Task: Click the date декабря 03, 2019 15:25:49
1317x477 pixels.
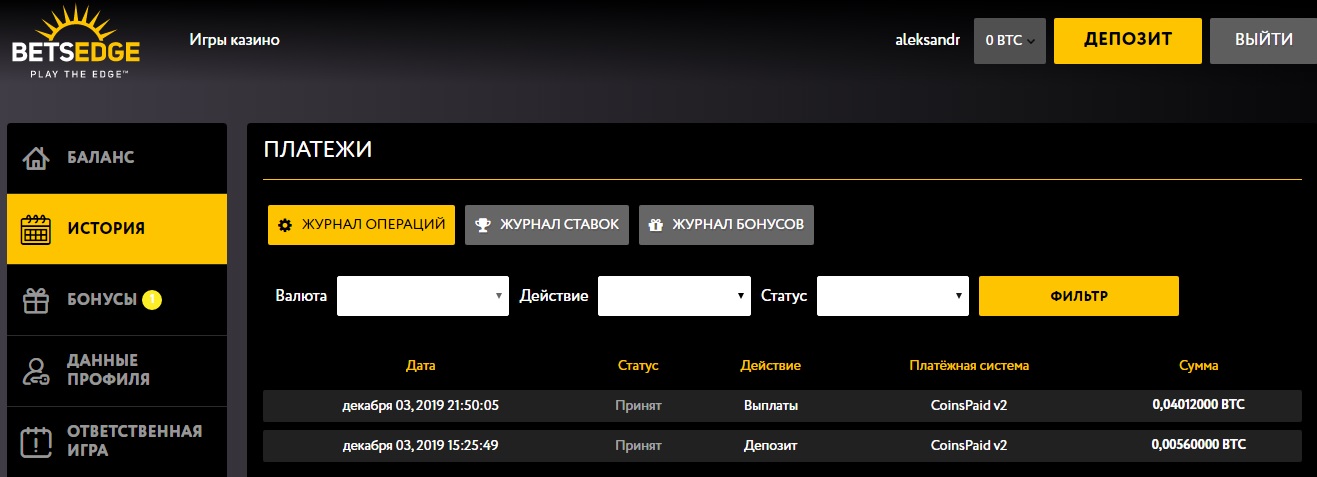Action: click(x=420, y=445)
